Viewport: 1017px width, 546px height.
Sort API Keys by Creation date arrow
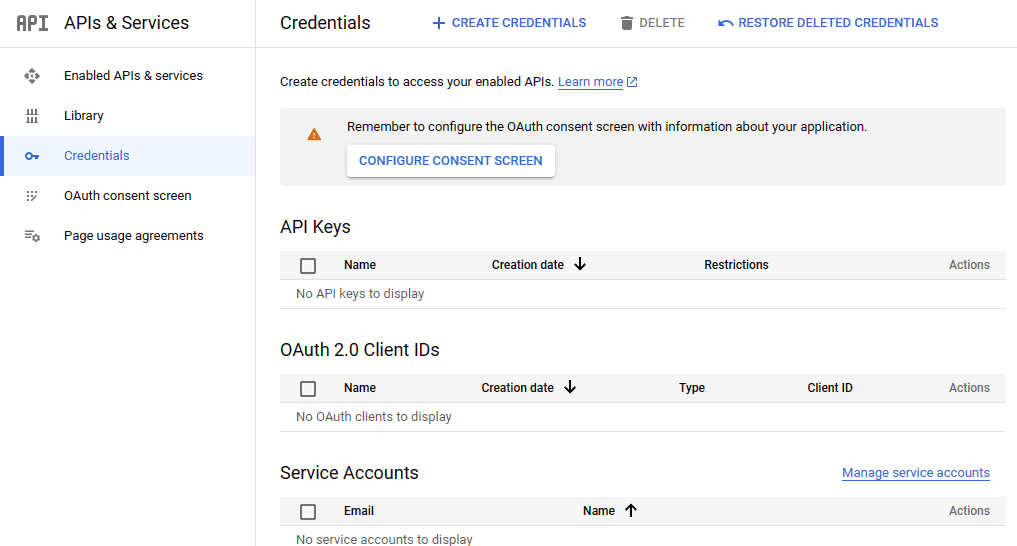[x=580, y=265]
